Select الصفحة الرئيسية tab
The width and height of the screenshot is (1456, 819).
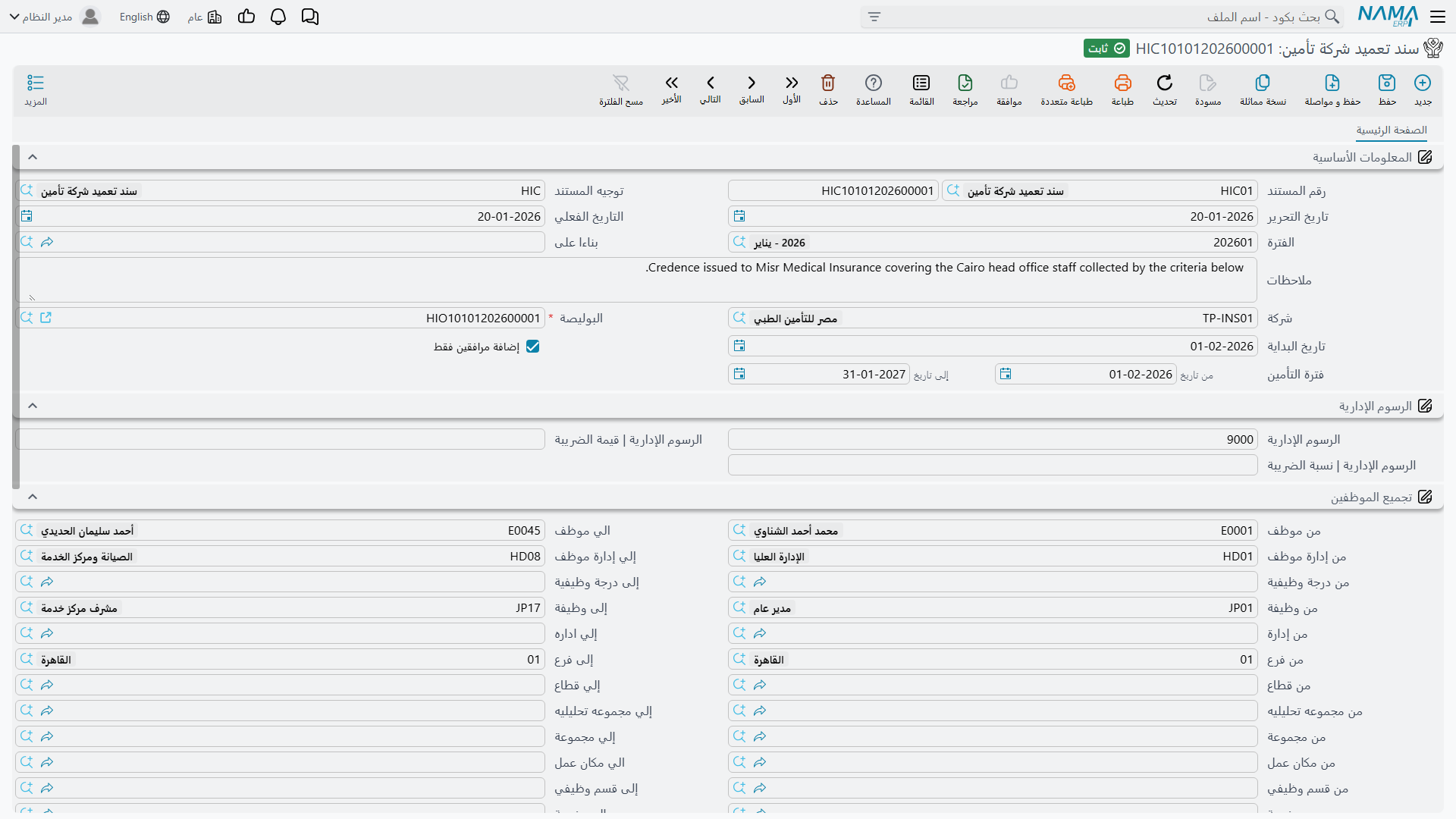(1392, 130)
